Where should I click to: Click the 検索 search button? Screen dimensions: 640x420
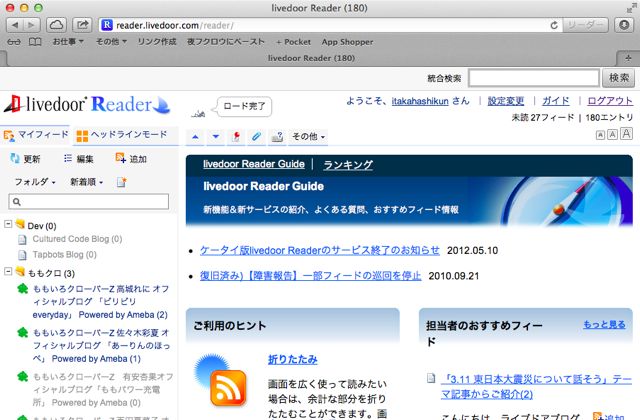coord(619,78)
